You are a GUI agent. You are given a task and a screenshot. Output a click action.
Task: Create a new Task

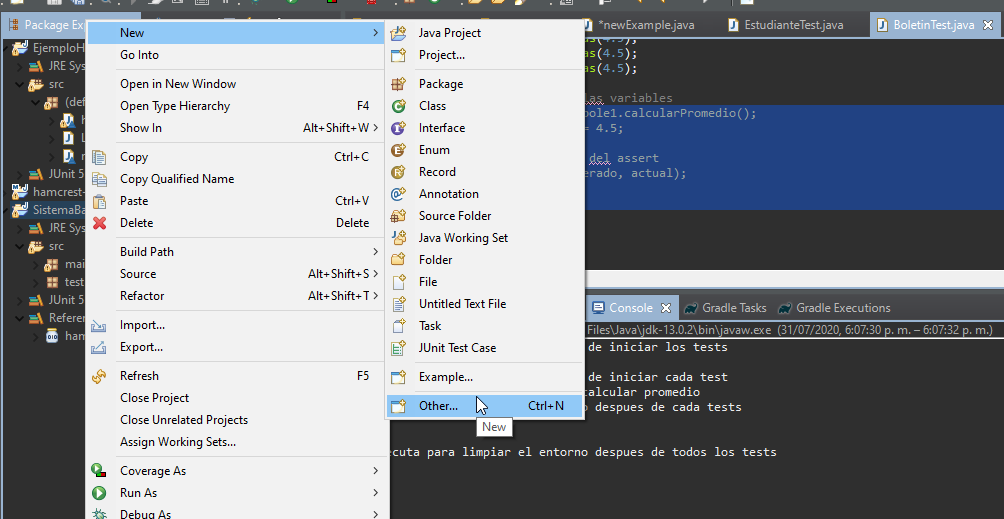(x=484, y=326)
